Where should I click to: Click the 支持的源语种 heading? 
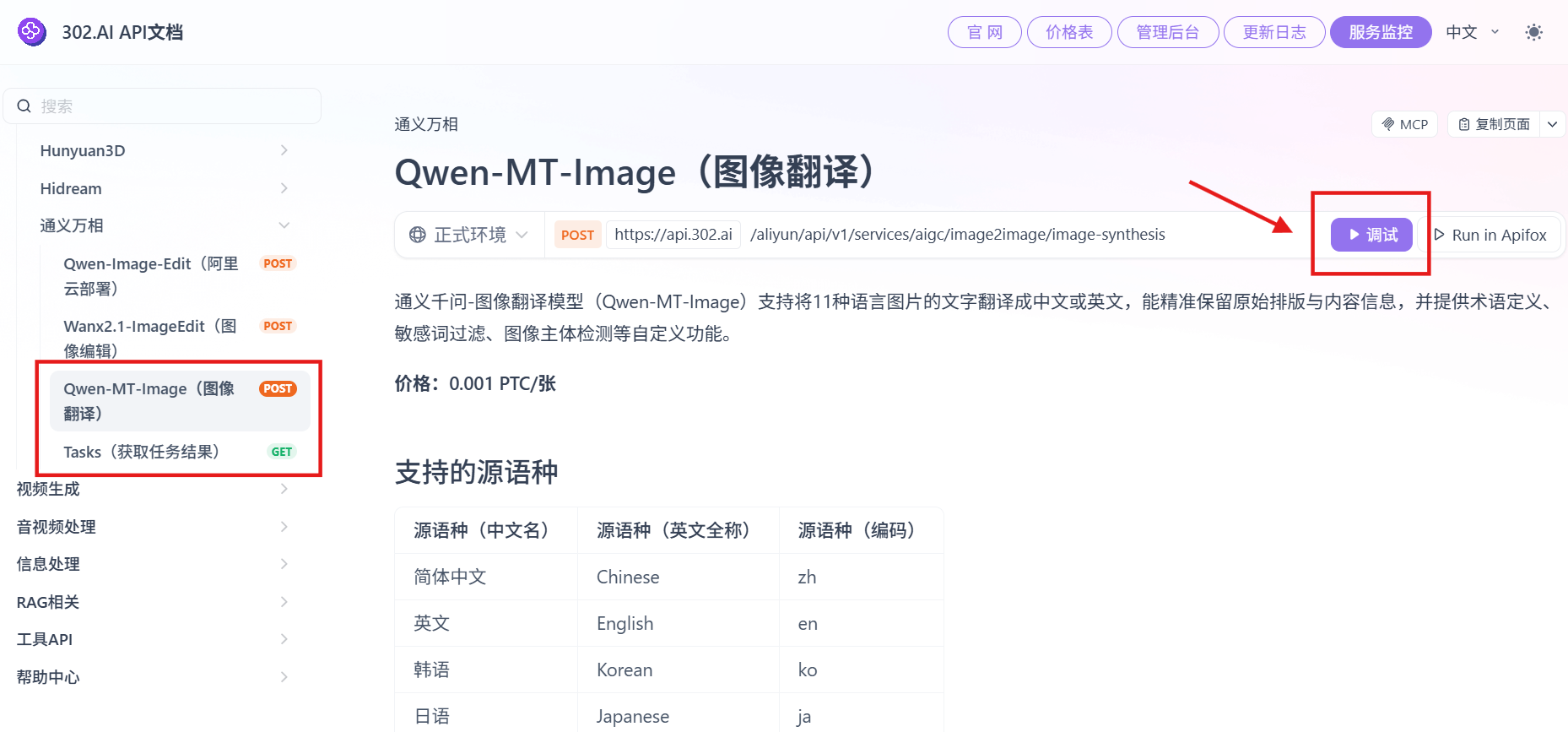476,472
